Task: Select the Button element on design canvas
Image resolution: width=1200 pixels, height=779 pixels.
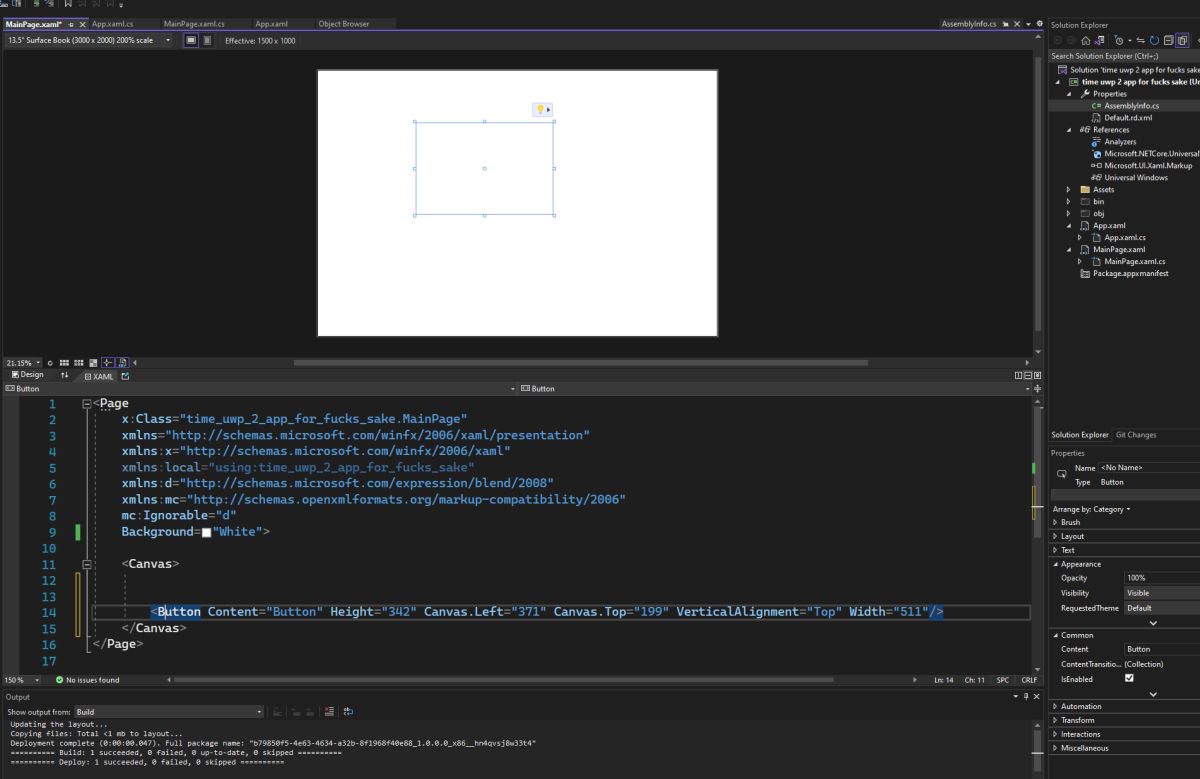Action: [484, 168]
